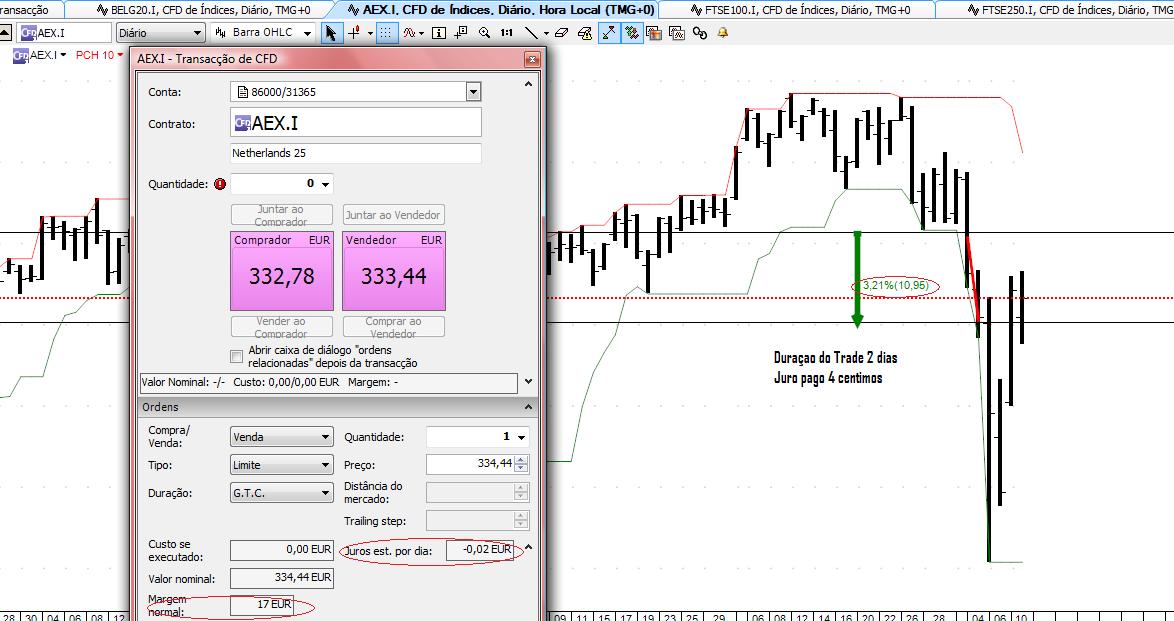Screen dimensions: 1174x621
Task: Click the Juntar ao Vendedor button
Action: coord(394,215)
